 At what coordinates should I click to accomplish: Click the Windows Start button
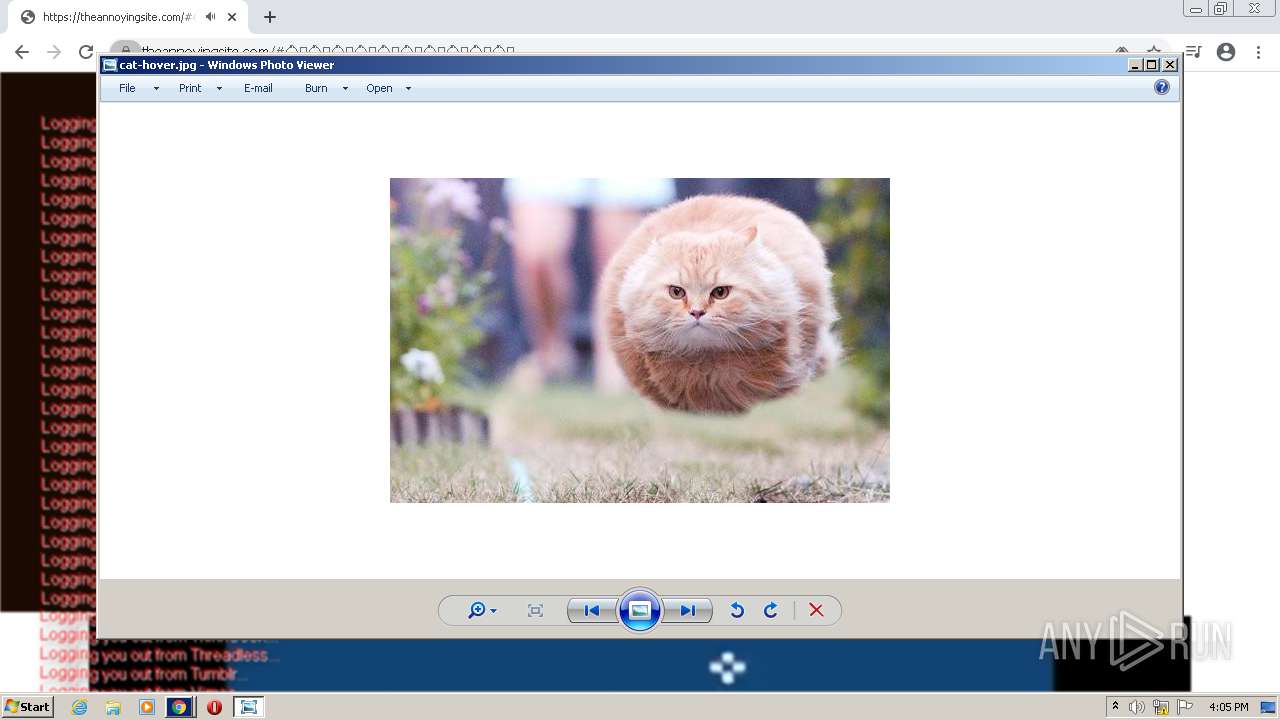click(27, 706)
